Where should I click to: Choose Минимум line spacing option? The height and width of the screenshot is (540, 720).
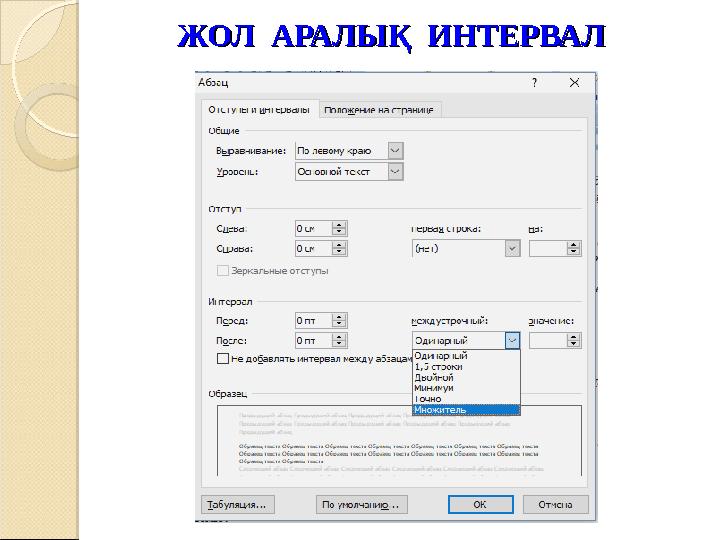tap(466, 388)
